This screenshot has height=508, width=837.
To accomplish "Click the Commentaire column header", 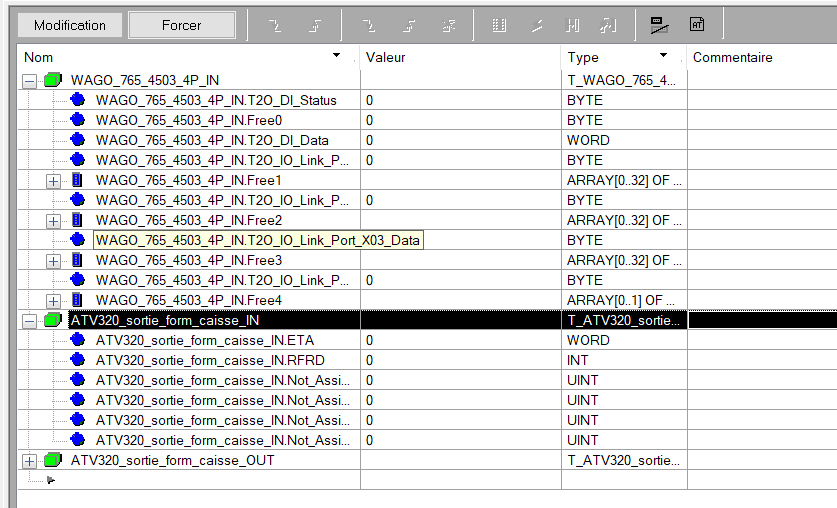I will click(x=732, y=57).
